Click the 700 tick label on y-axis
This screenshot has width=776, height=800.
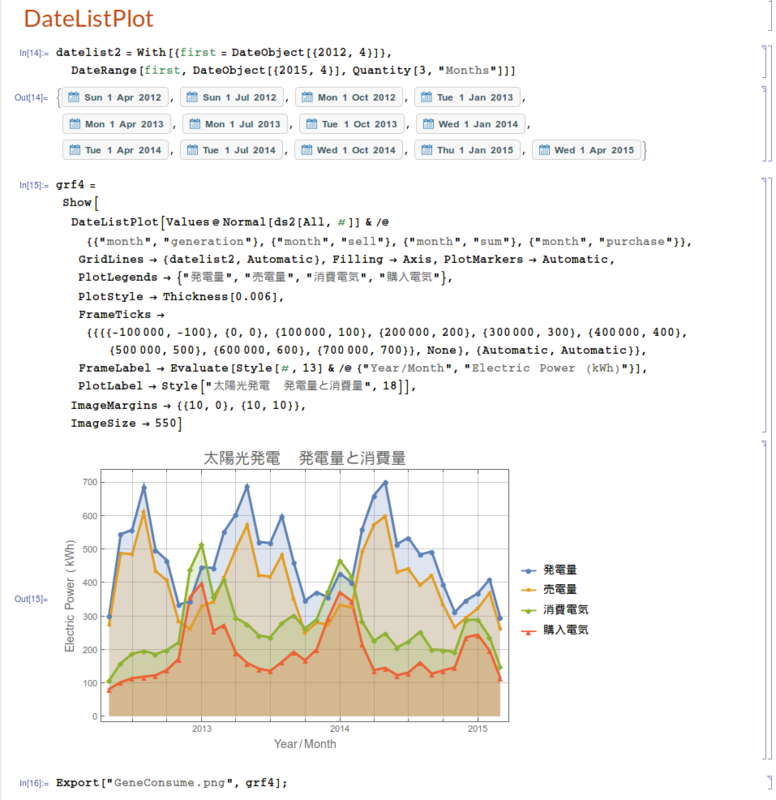pos(90,482)
